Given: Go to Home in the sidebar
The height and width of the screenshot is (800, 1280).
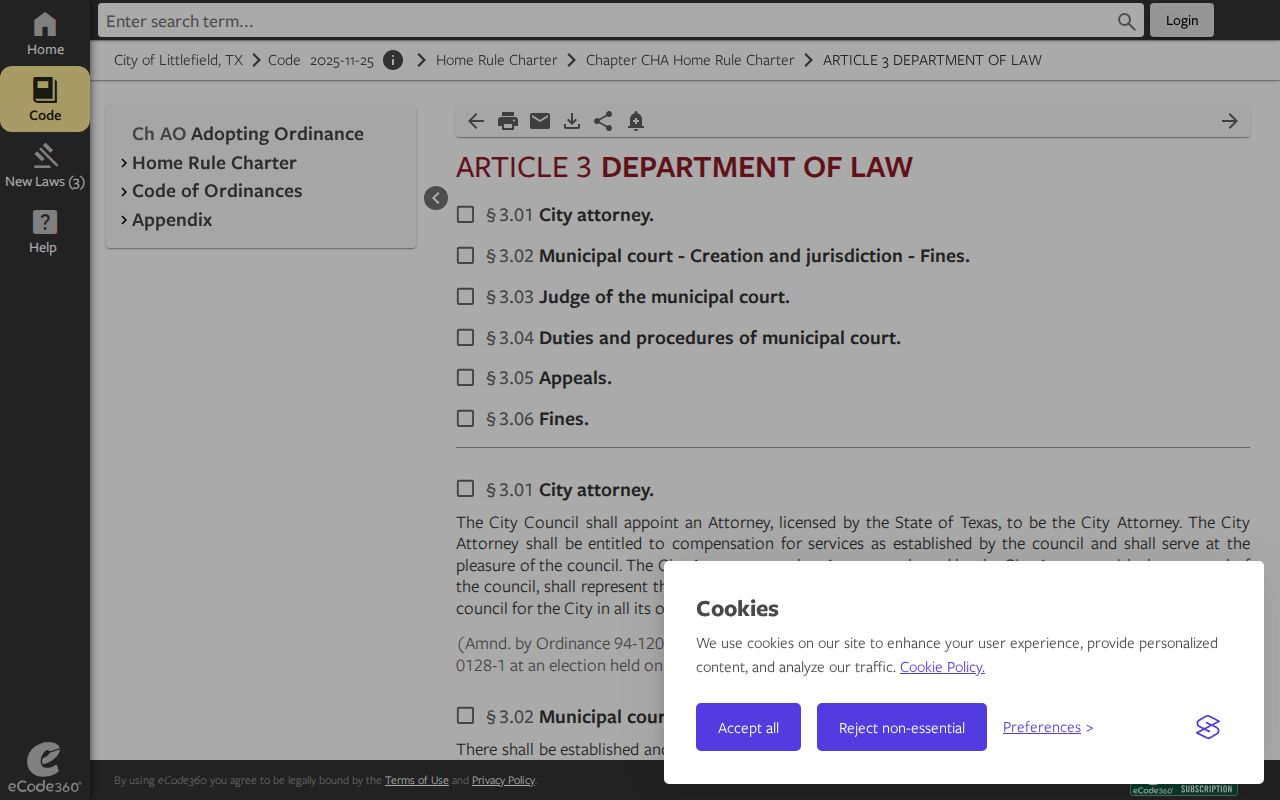Looking at the screenshot, I should coord(45,34).
